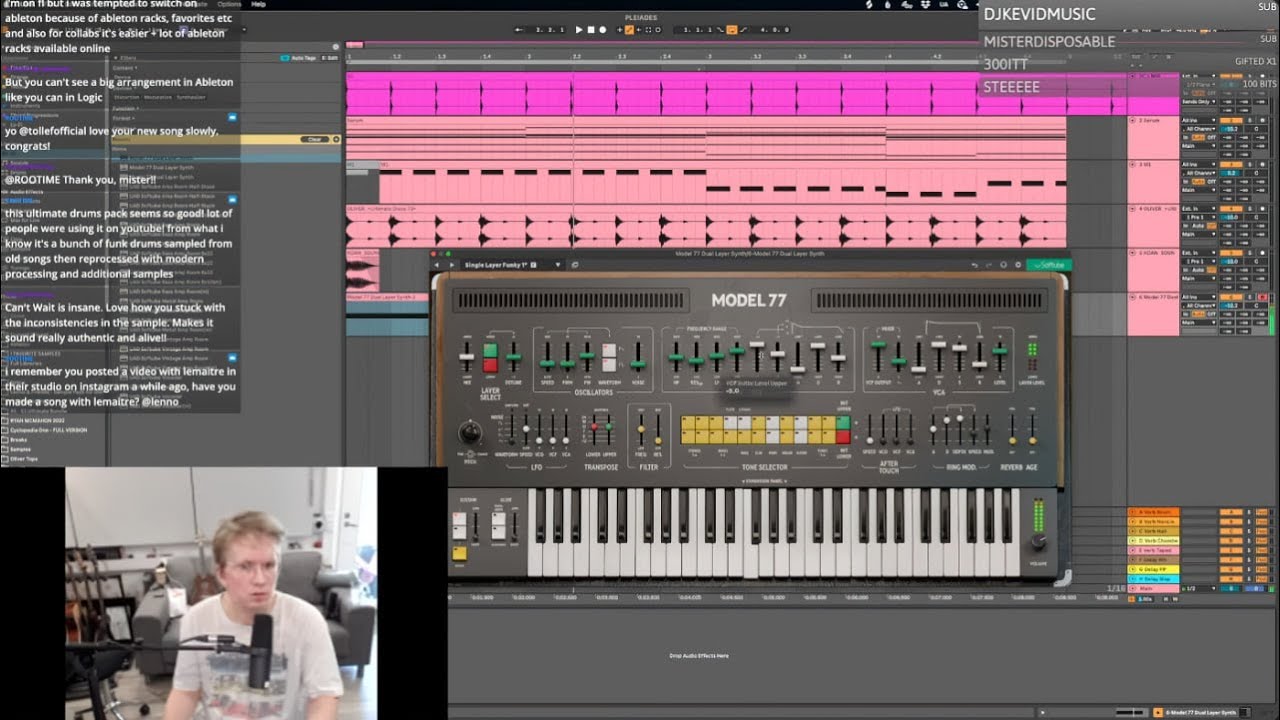The width and height of the screenshot is (1280, 720).
Task: Click the Clear button in the browser search
Action: (314, 139)
